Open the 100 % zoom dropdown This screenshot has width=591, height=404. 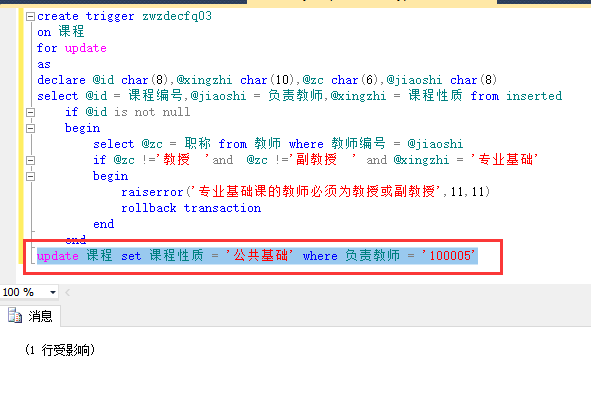click(x=53, y=292)
